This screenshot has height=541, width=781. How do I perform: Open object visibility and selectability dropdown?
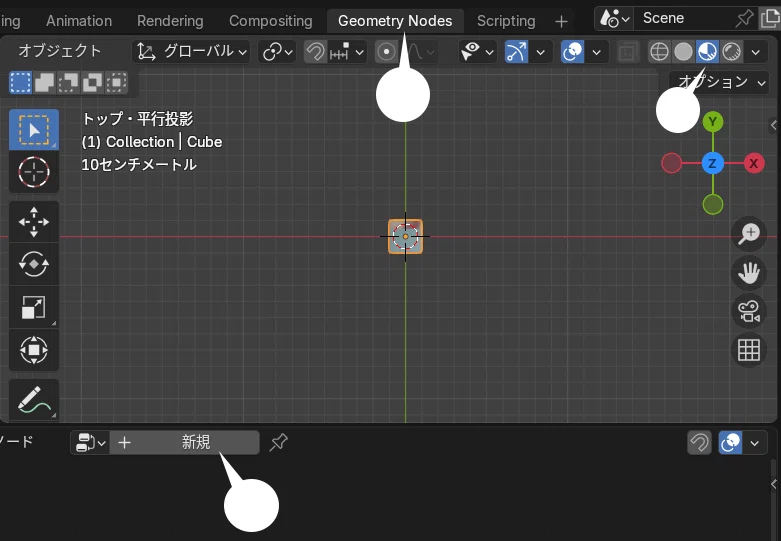tap(477, 51)
